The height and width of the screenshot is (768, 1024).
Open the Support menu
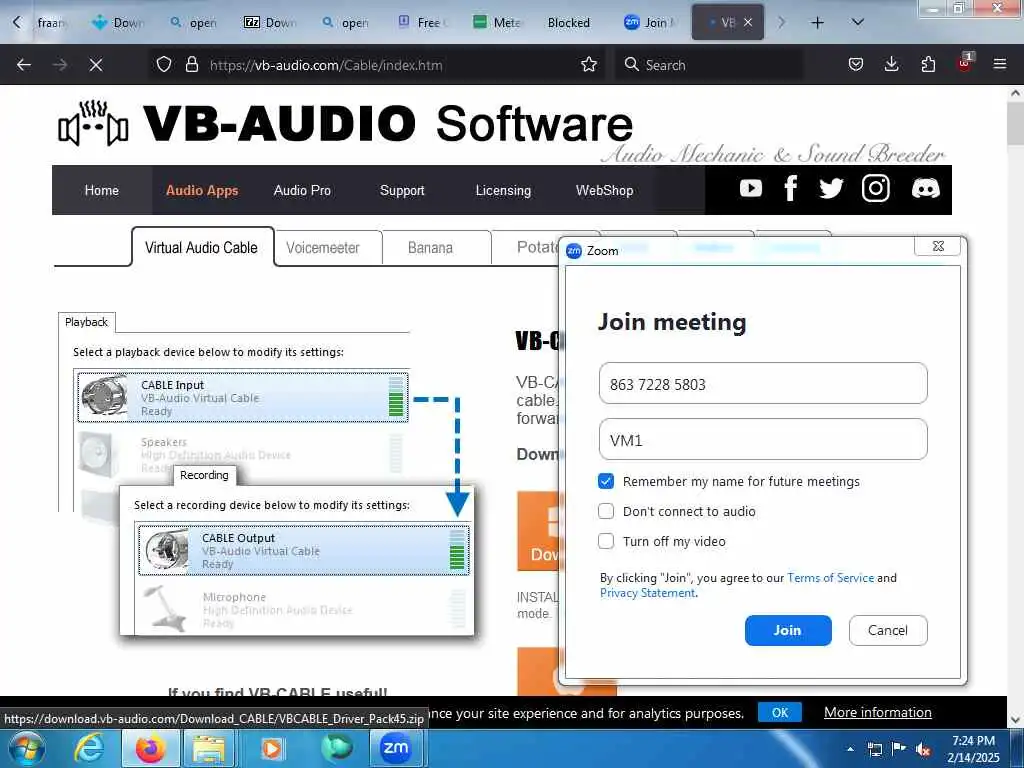402,190
